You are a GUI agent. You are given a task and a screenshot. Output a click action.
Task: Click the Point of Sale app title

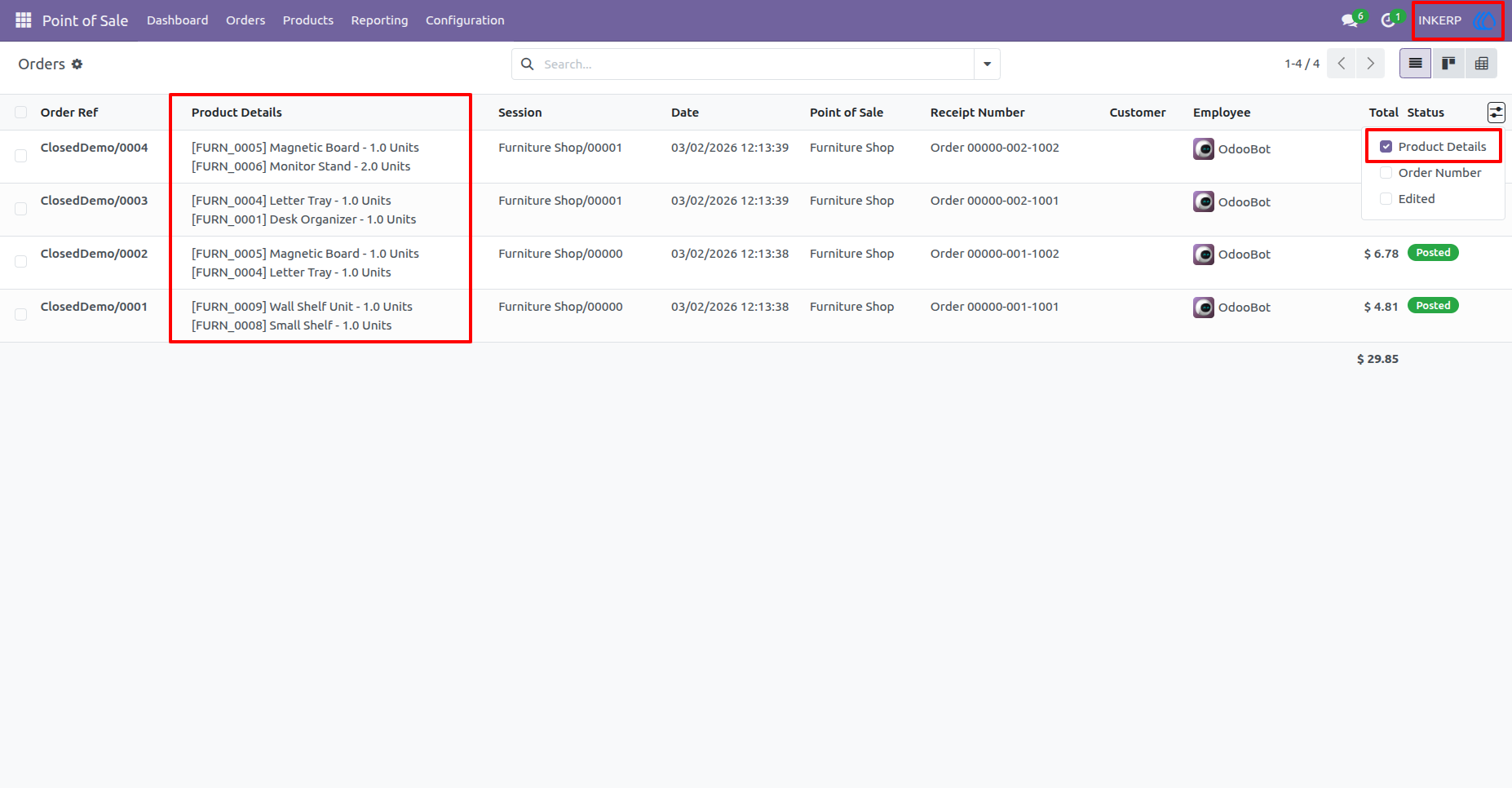[x=86, y=20]
